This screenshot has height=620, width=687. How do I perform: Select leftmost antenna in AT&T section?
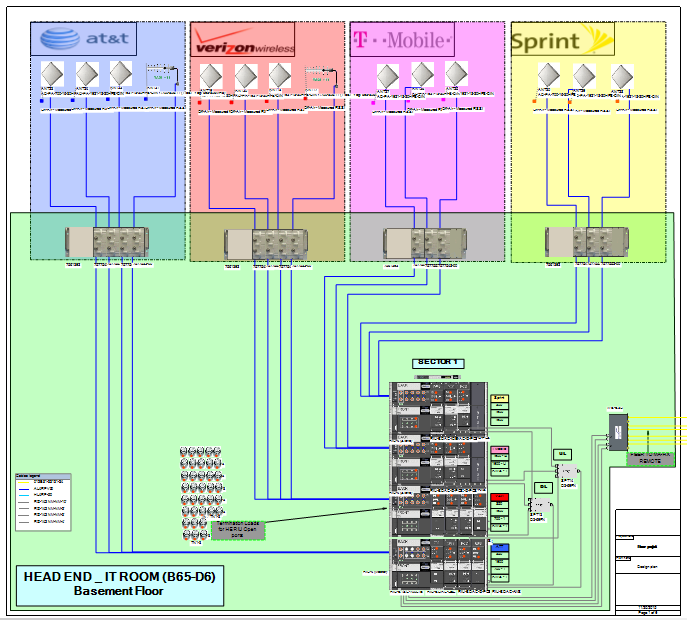[52, 74]
